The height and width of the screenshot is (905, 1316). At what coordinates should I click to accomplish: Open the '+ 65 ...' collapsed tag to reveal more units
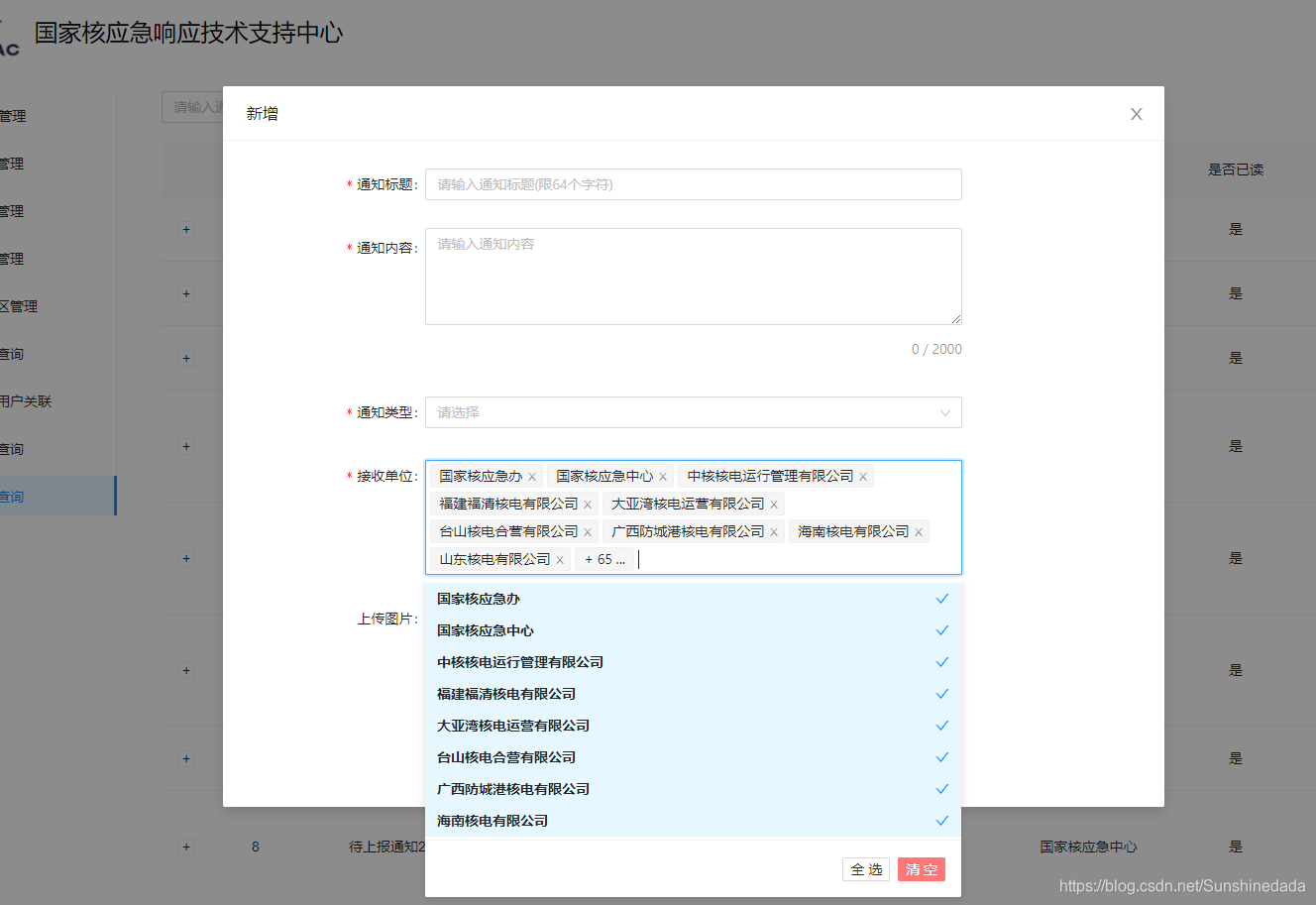click(x=604, y=559)
